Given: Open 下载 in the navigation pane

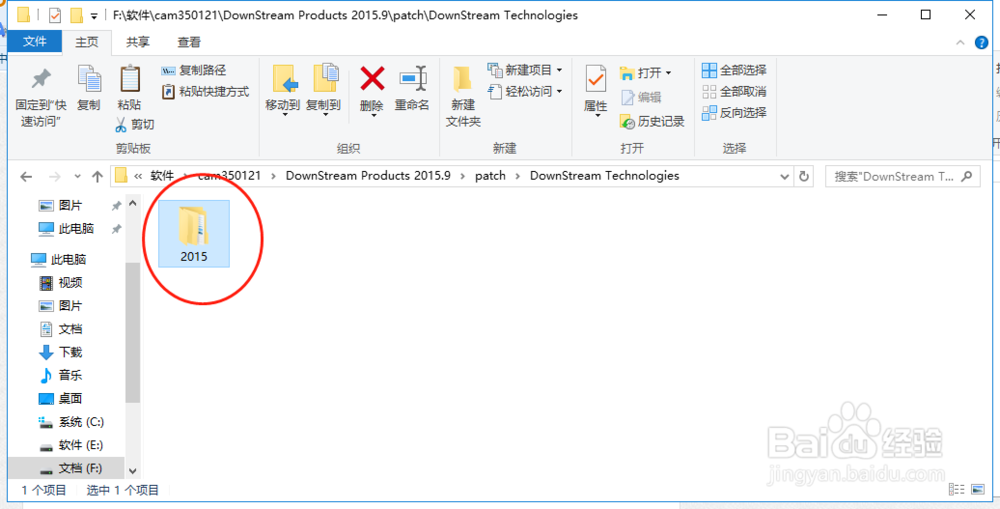Looking at the screenshot, I should pyautogui.click(x=60, y=351).
